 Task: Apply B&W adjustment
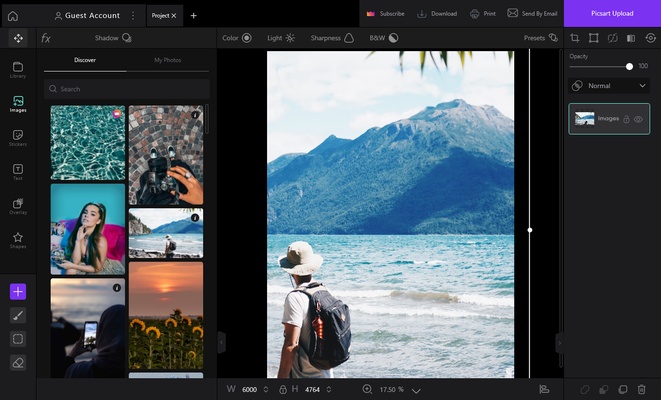384,38
